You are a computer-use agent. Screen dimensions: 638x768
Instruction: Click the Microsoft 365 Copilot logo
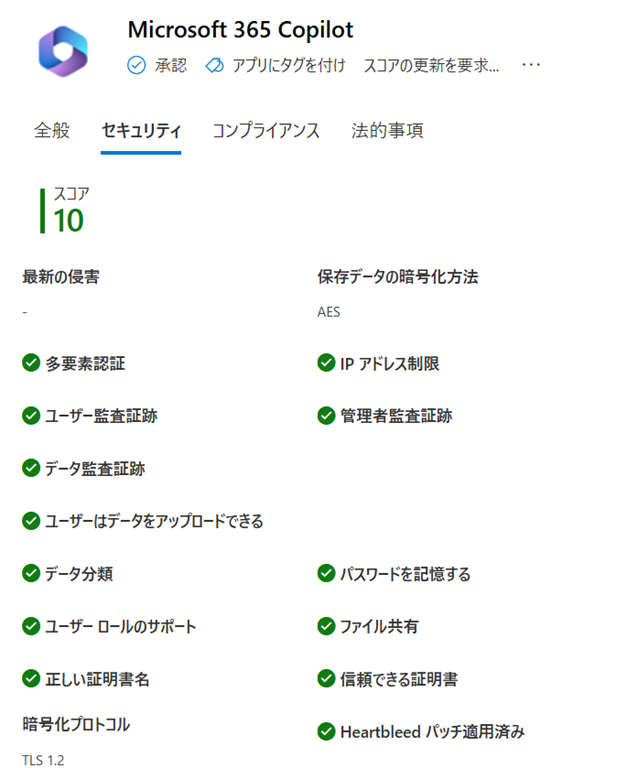(63, 49)
